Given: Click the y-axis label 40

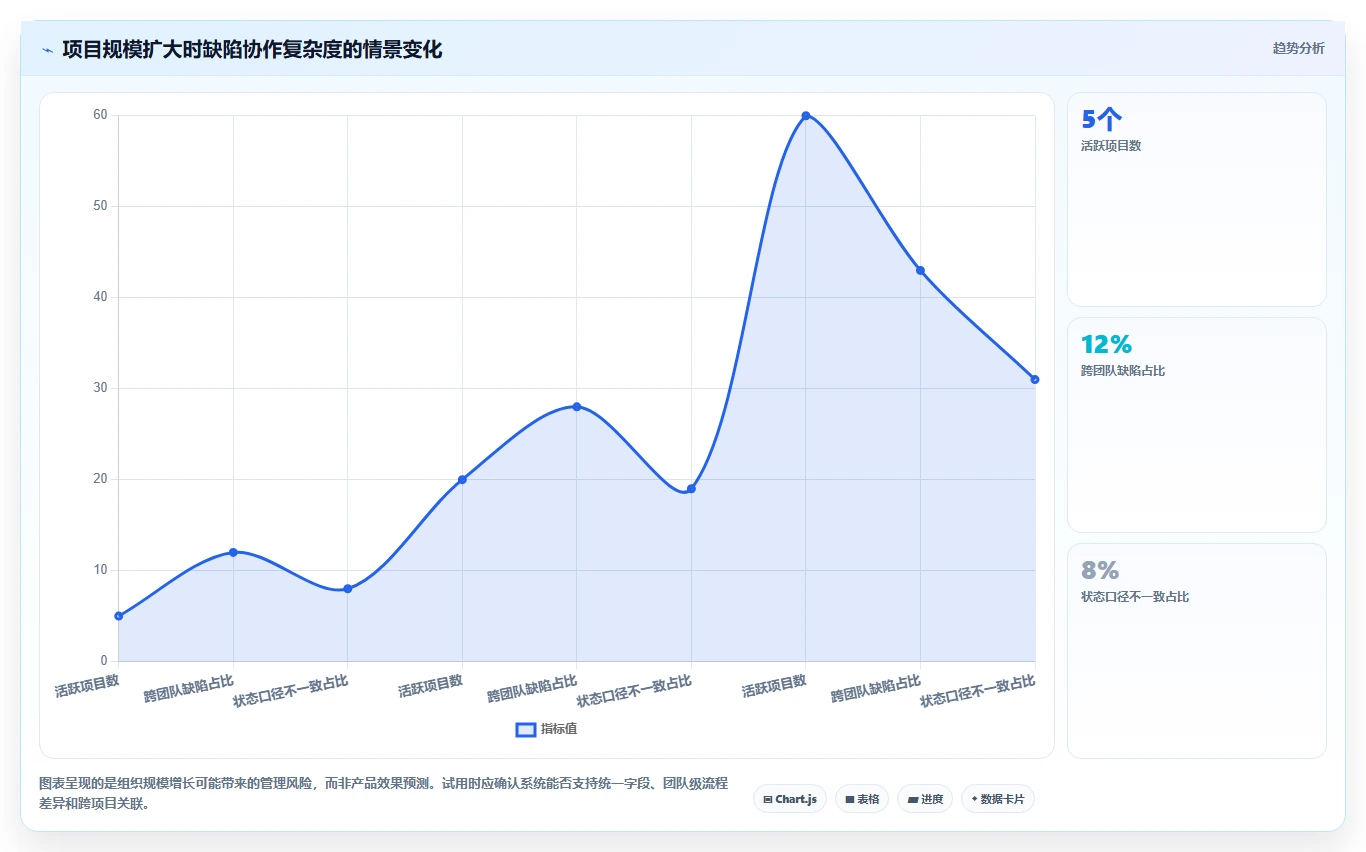Looking at the screenshot, I should tap(101, 297).
